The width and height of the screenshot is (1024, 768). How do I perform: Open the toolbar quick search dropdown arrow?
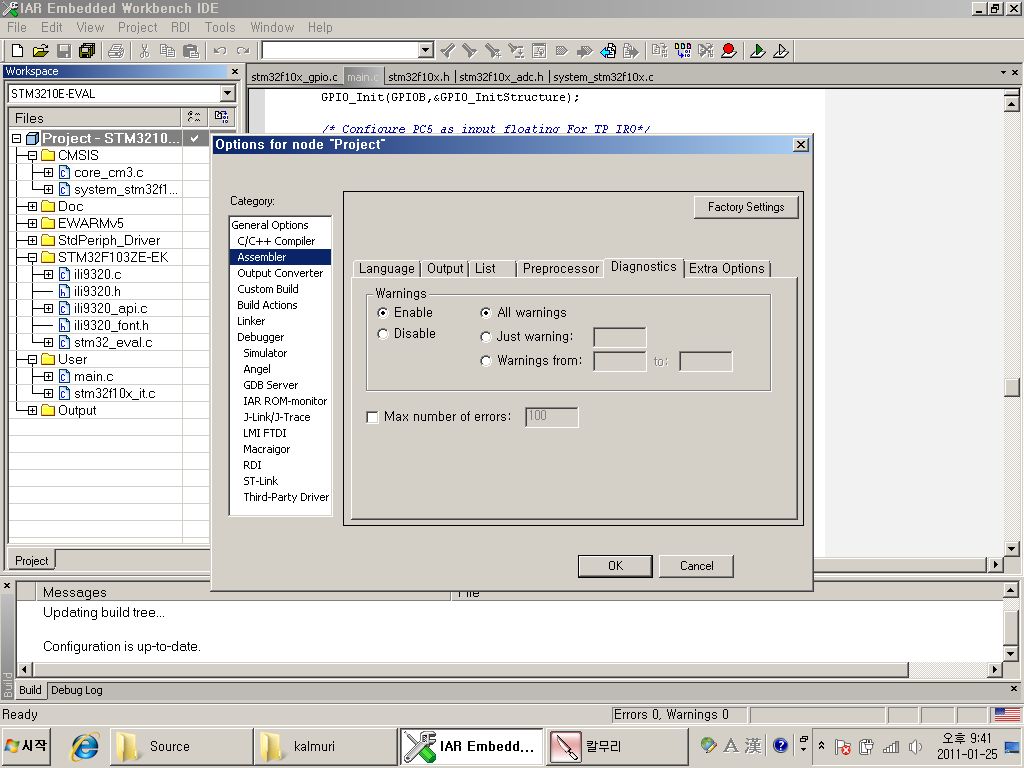(x=425, y=50)
